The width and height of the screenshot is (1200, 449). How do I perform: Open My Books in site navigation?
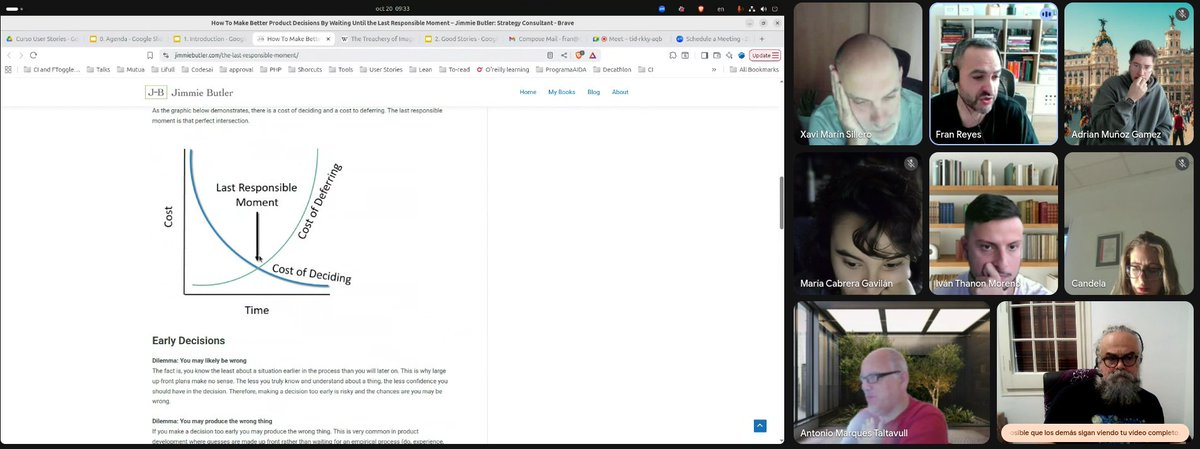561,92
